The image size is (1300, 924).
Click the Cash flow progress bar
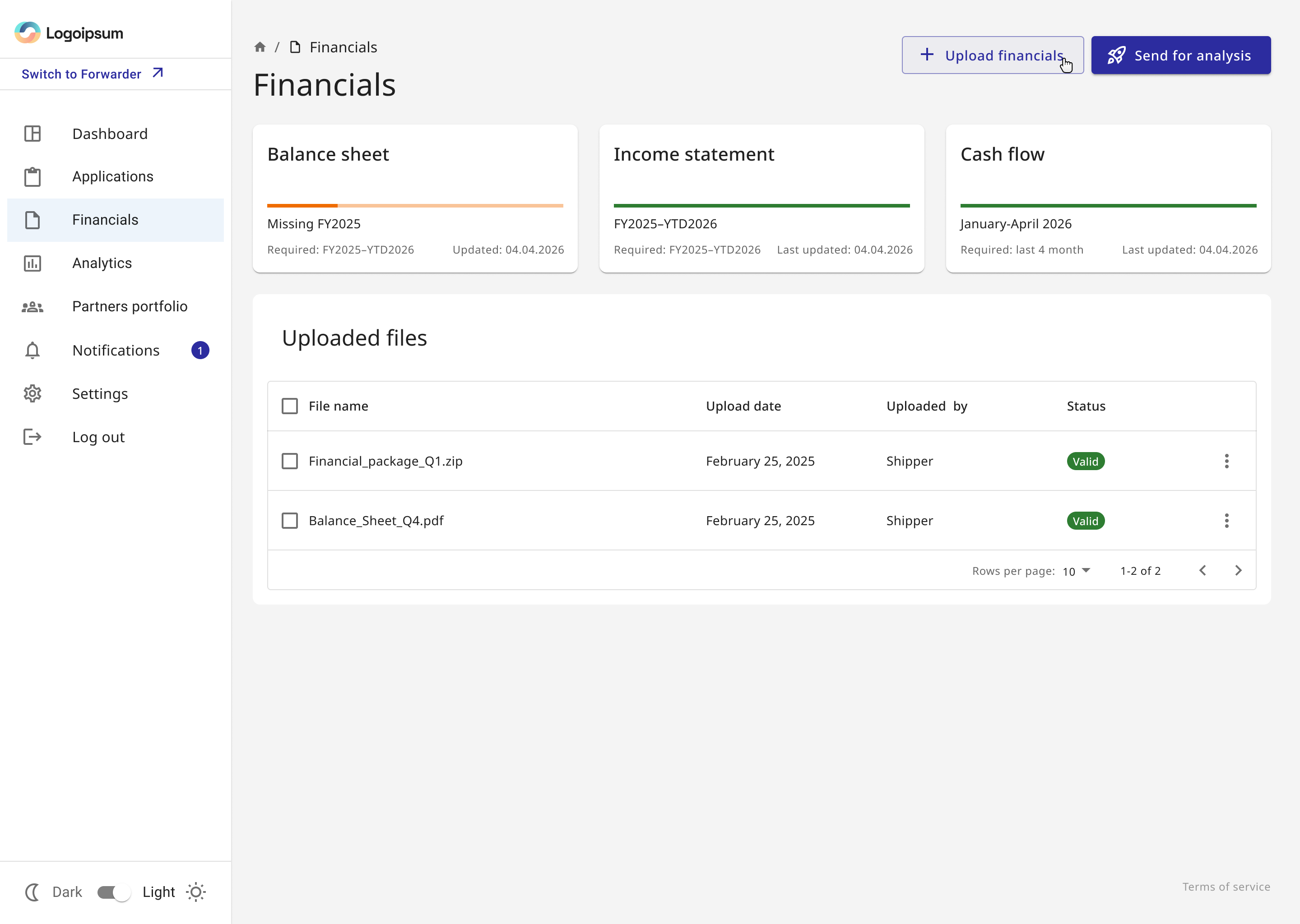(x=1108, y=205)
